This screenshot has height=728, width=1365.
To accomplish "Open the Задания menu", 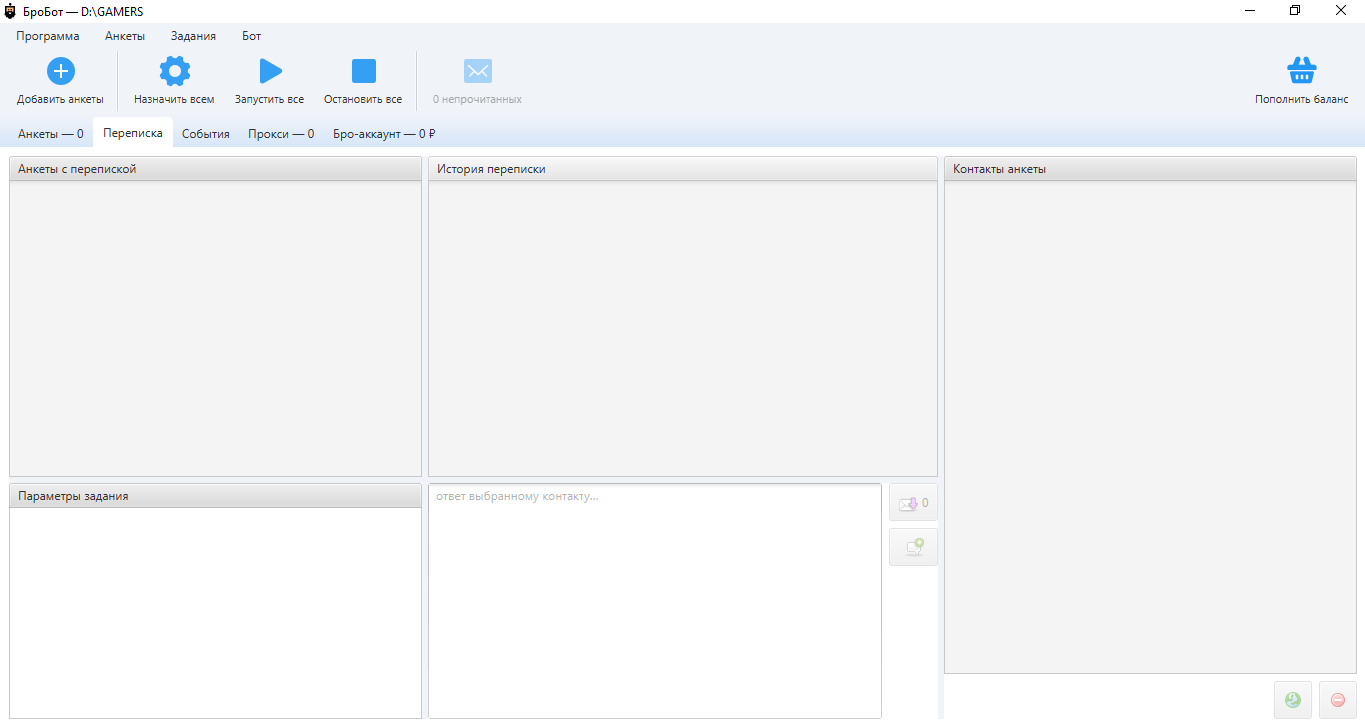I will pos(193,36).
